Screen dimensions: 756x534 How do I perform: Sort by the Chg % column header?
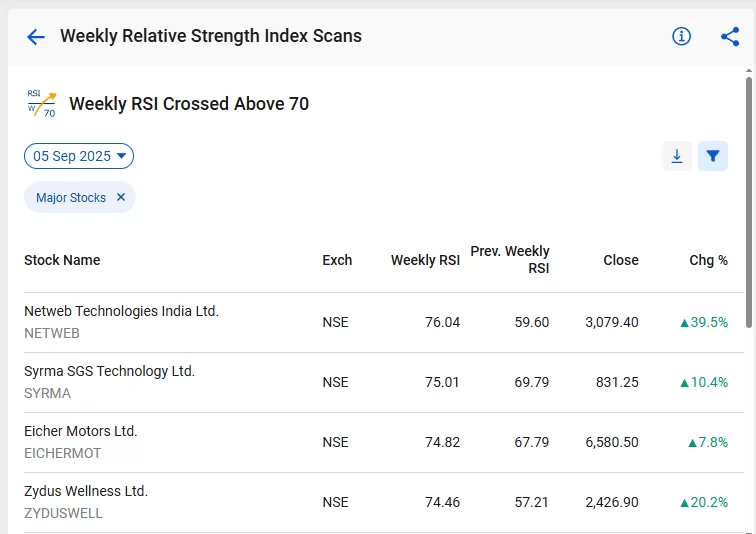[708, 260]
